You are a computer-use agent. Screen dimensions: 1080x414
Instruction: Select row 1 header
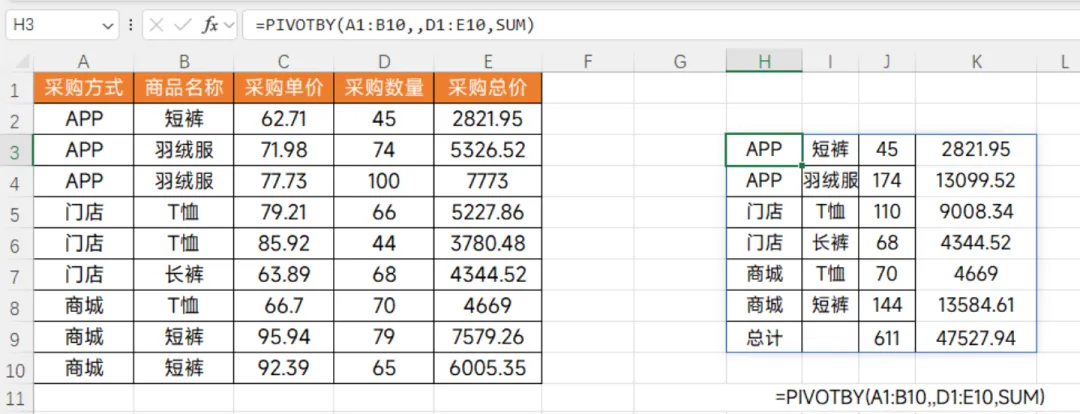(x=16, y=87)
